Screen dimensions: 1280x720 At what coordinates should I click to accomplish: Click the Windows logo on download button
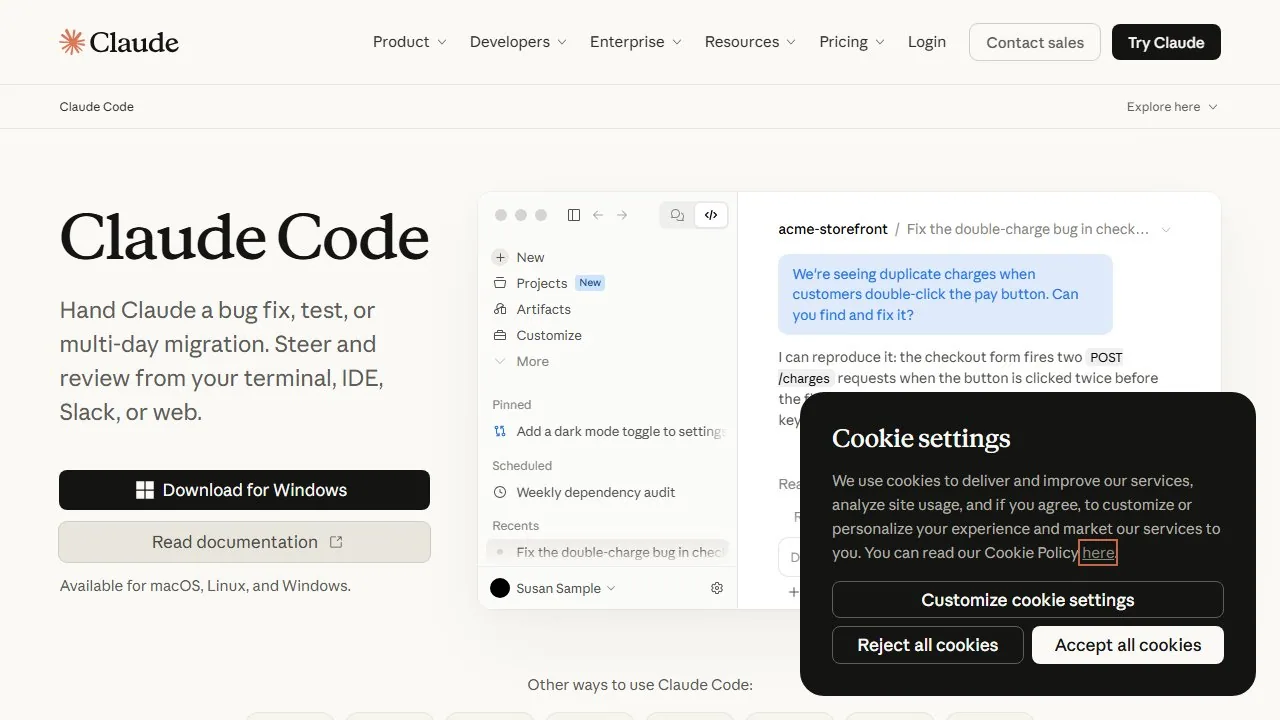point(145,490)
